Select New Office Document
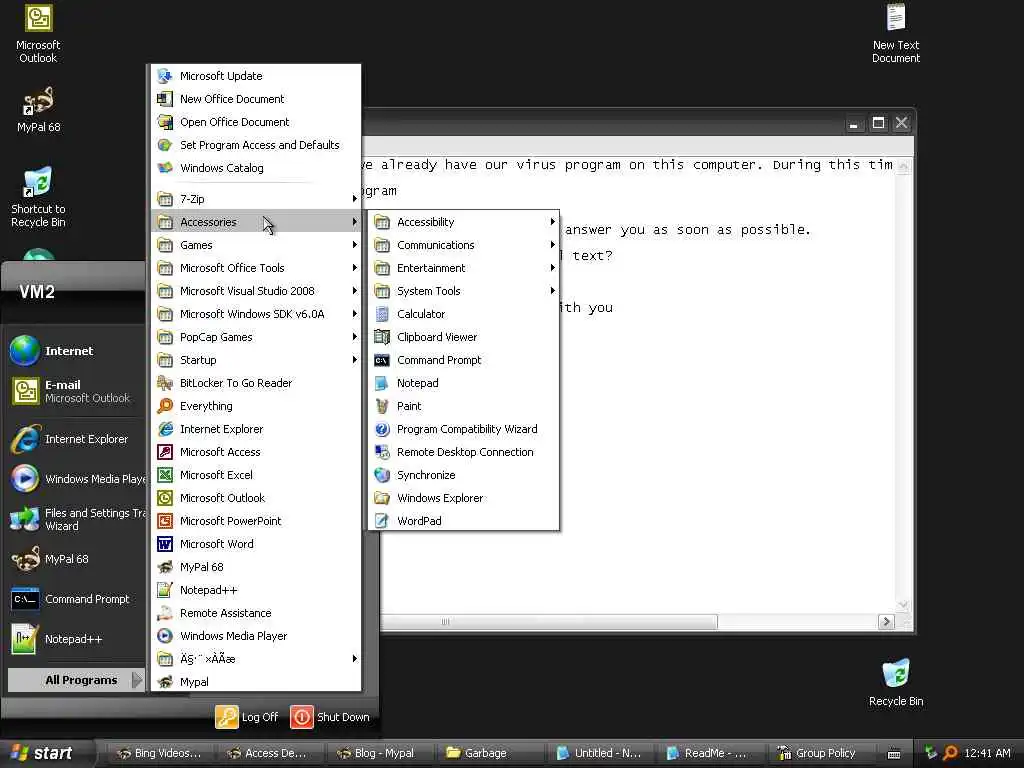1024x768 pixels. [255, 99]
